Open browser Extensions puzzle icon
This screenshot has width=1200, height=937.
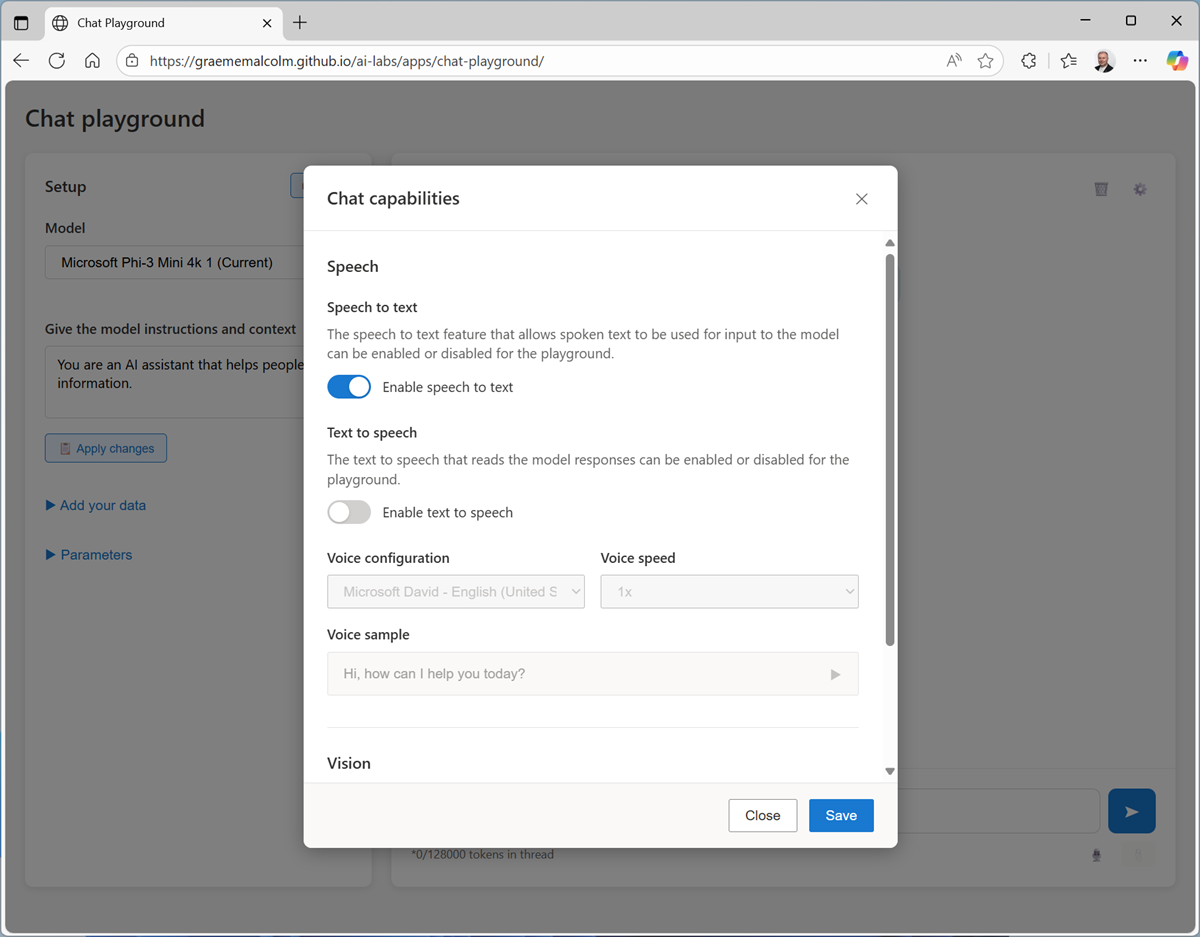(x=1028, y=61)
